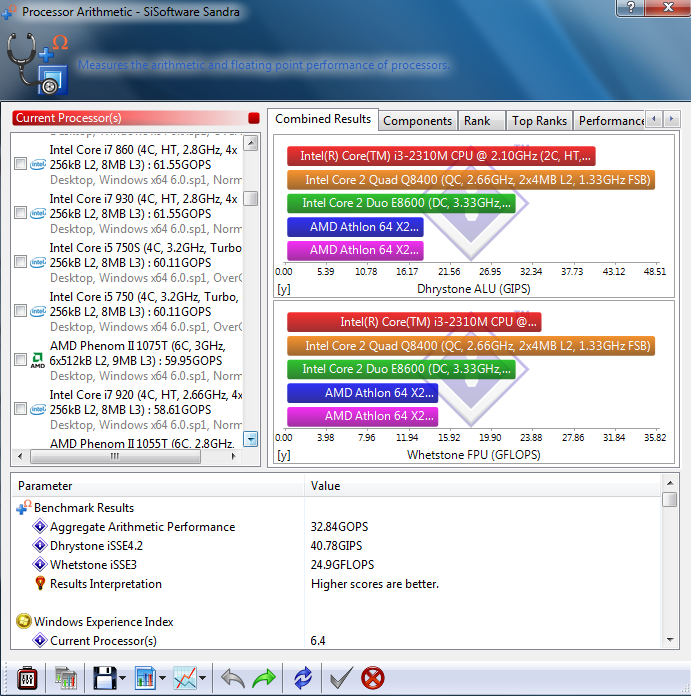Click the stethoscope module icon in header
The height and width of the screenshot is (696, 691).
click(x=38, y=63)
